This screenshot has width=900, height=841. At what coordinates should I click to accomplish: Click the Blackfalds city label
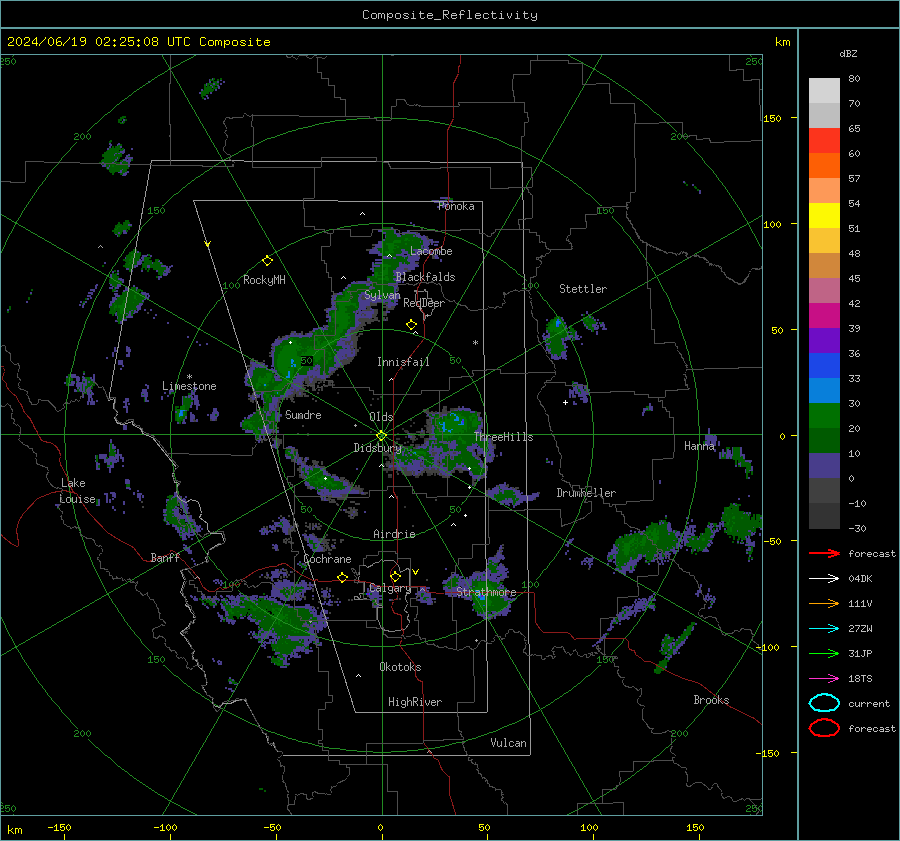[425, 277]
